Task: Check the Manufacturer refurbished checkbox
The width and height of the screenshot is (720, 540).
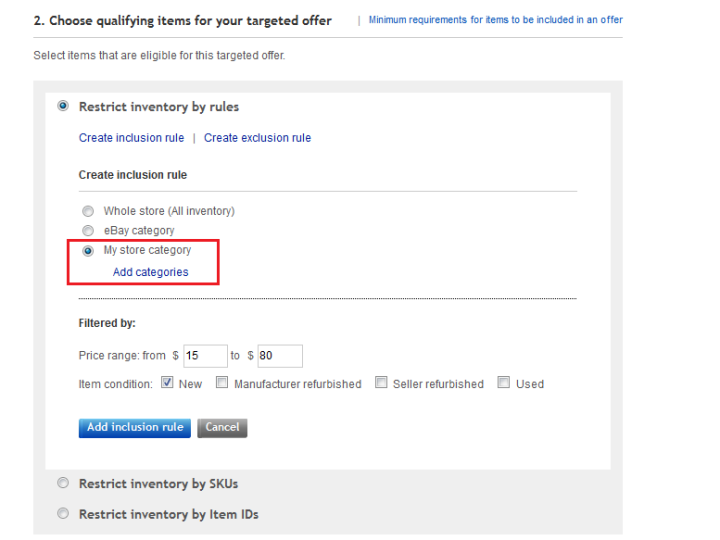Action: pos(222,382)
